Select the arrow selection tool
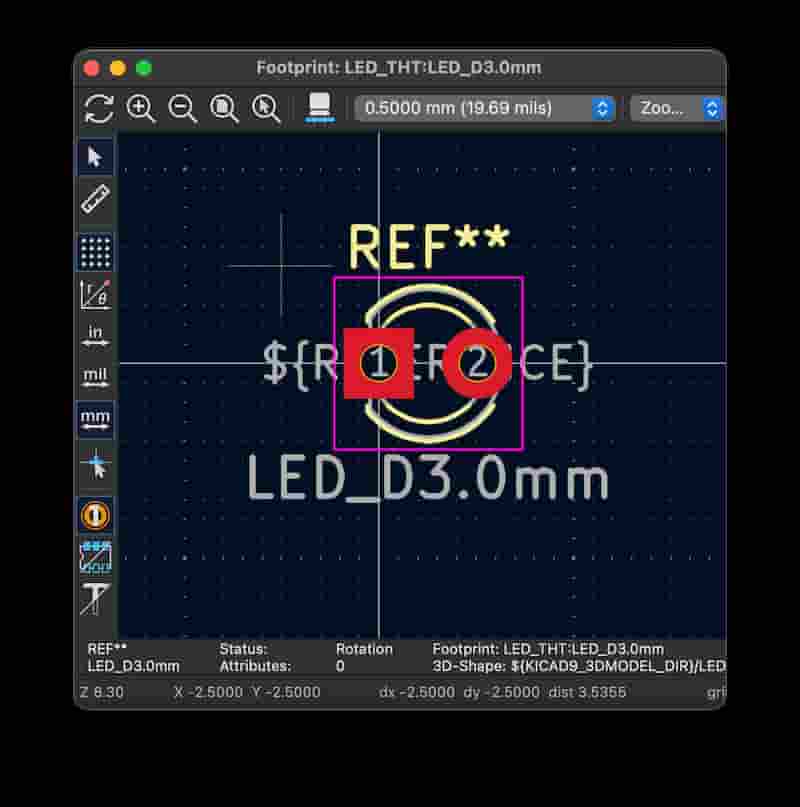 [95, 156]
